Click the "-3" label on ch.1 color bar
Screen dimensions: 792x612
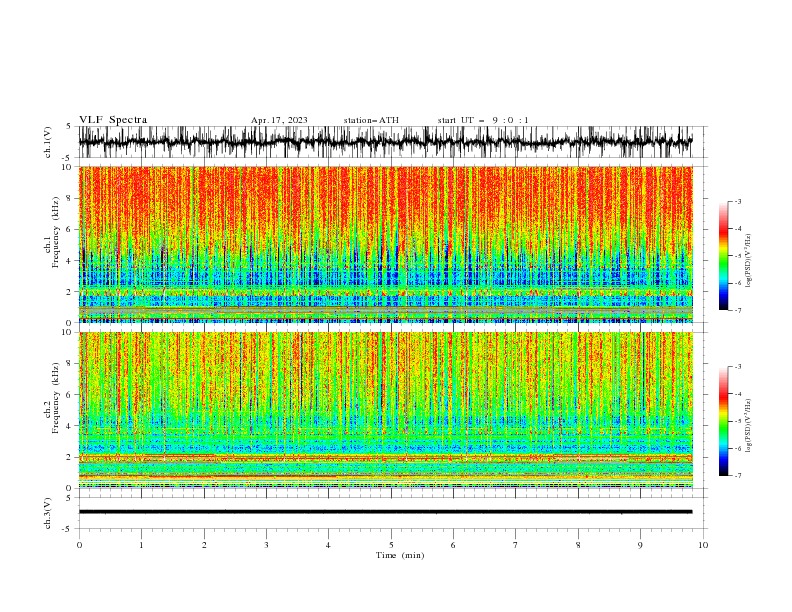click(738, 201)
